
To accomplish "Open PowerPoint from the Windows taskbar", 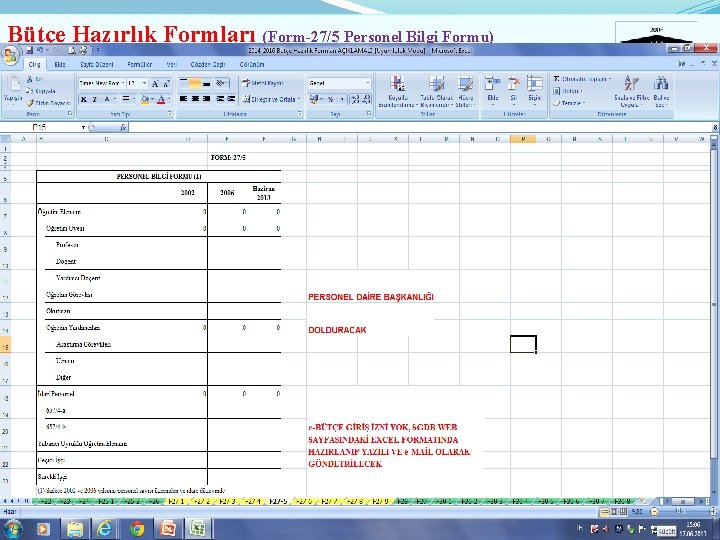I will 168,529.
